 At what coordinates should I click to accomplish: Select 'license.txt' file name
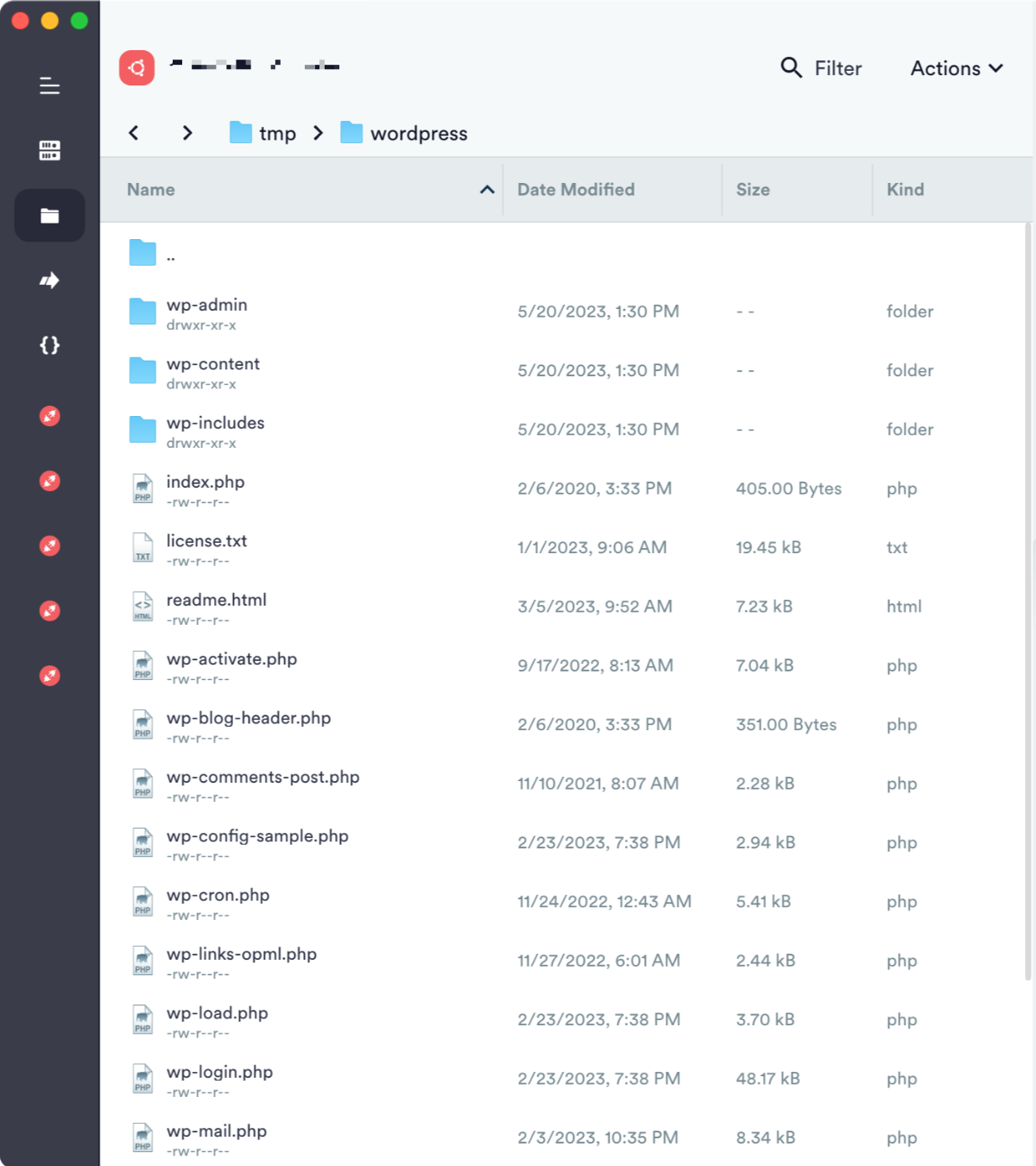pos(207,541)
